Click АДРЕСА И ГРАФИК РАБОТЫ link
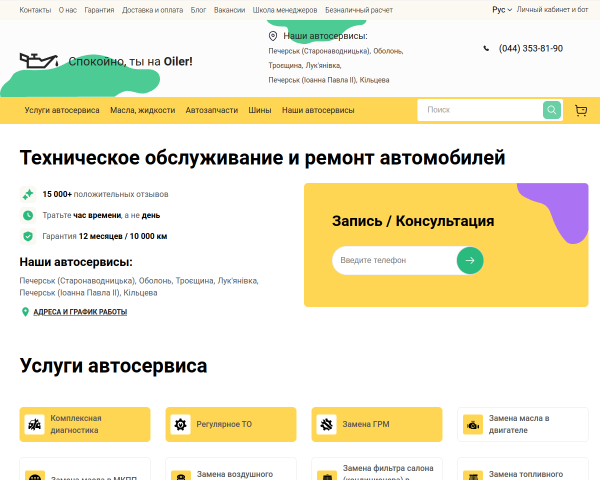600x480 pixels. pos(80,312)
